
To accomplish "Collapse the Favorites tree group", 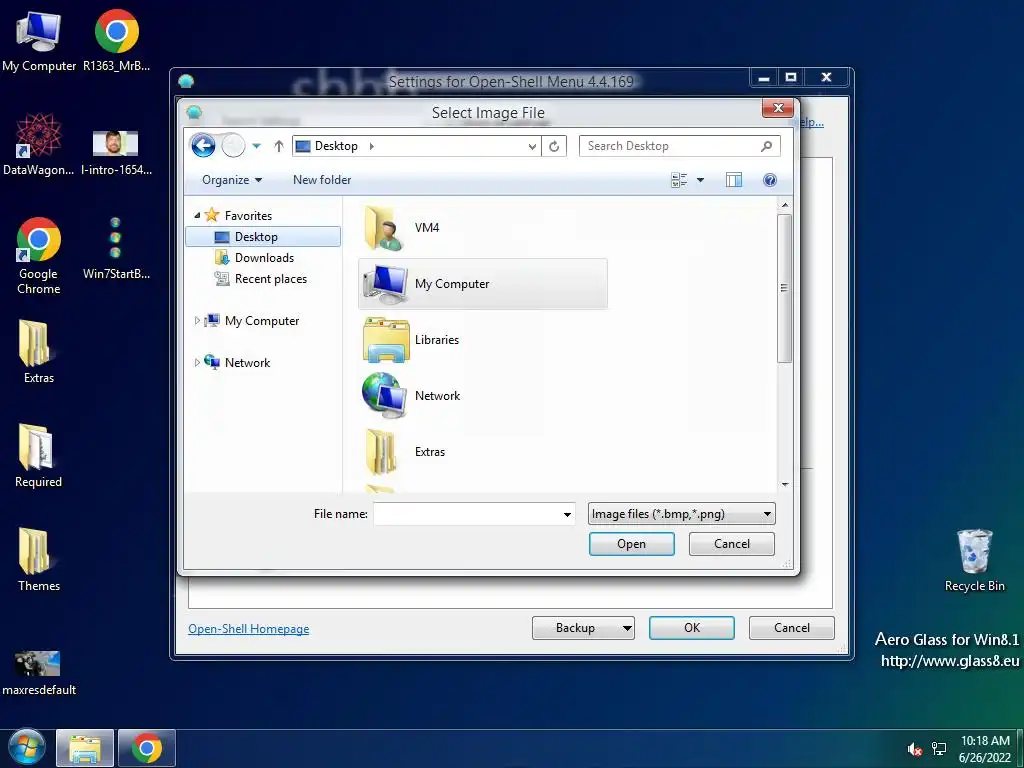I will click(x=197, y=215).
